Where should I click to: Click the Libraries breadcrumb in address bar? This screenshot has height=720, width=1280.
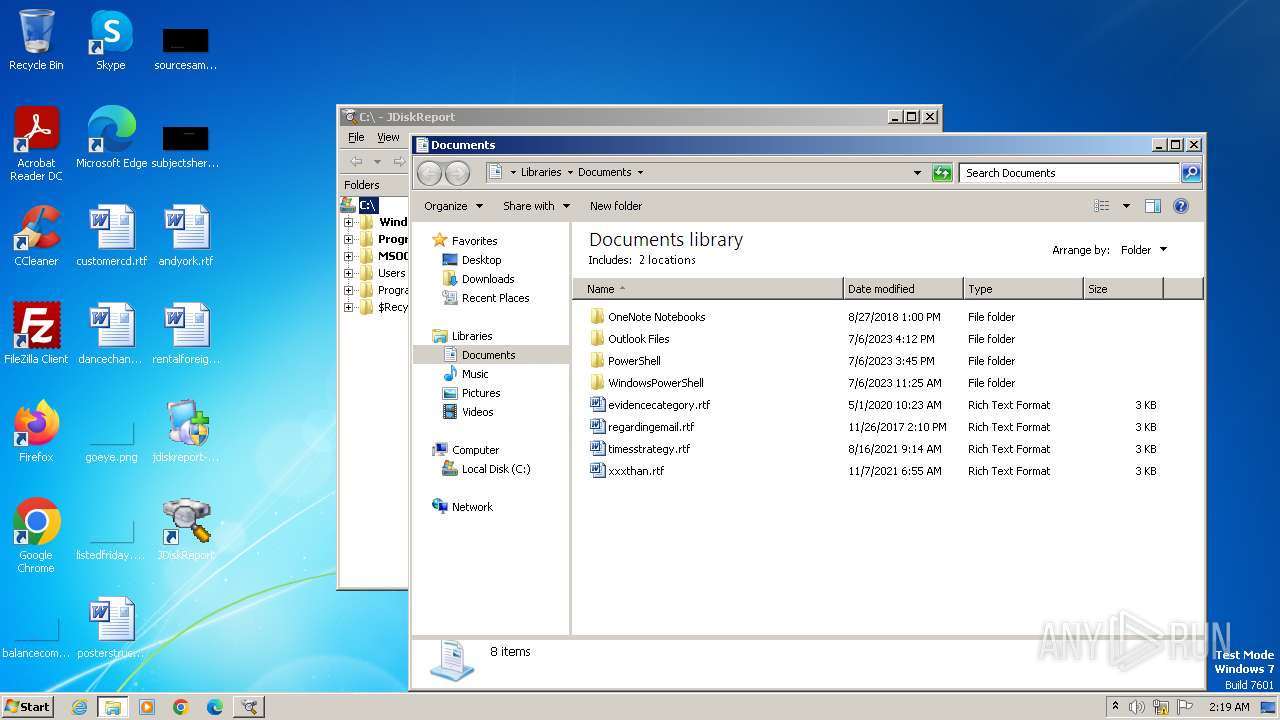[x=541, y=172]
